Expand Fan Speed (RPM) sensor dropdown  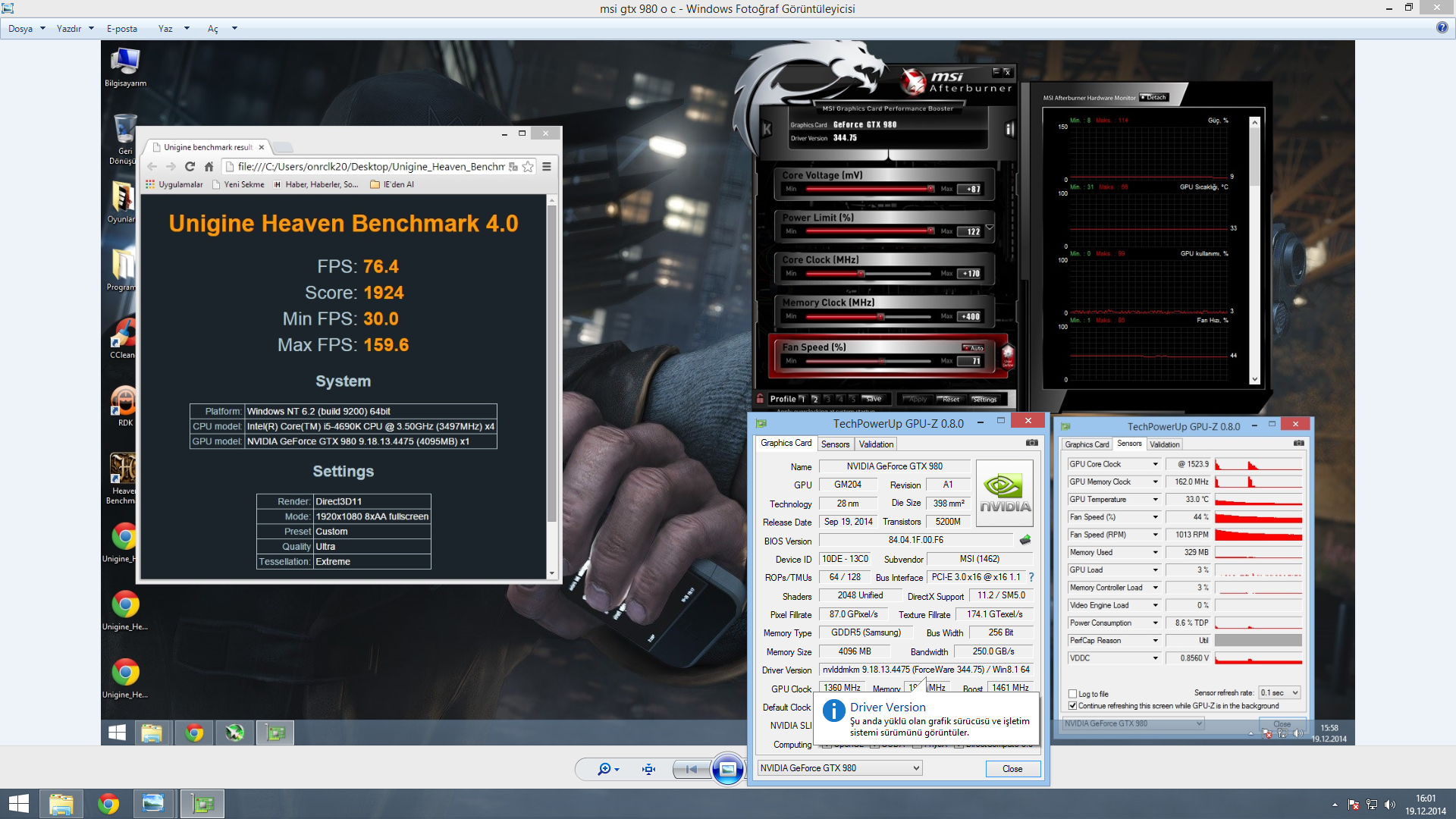pyautogui.click(x=1156, y=535)
